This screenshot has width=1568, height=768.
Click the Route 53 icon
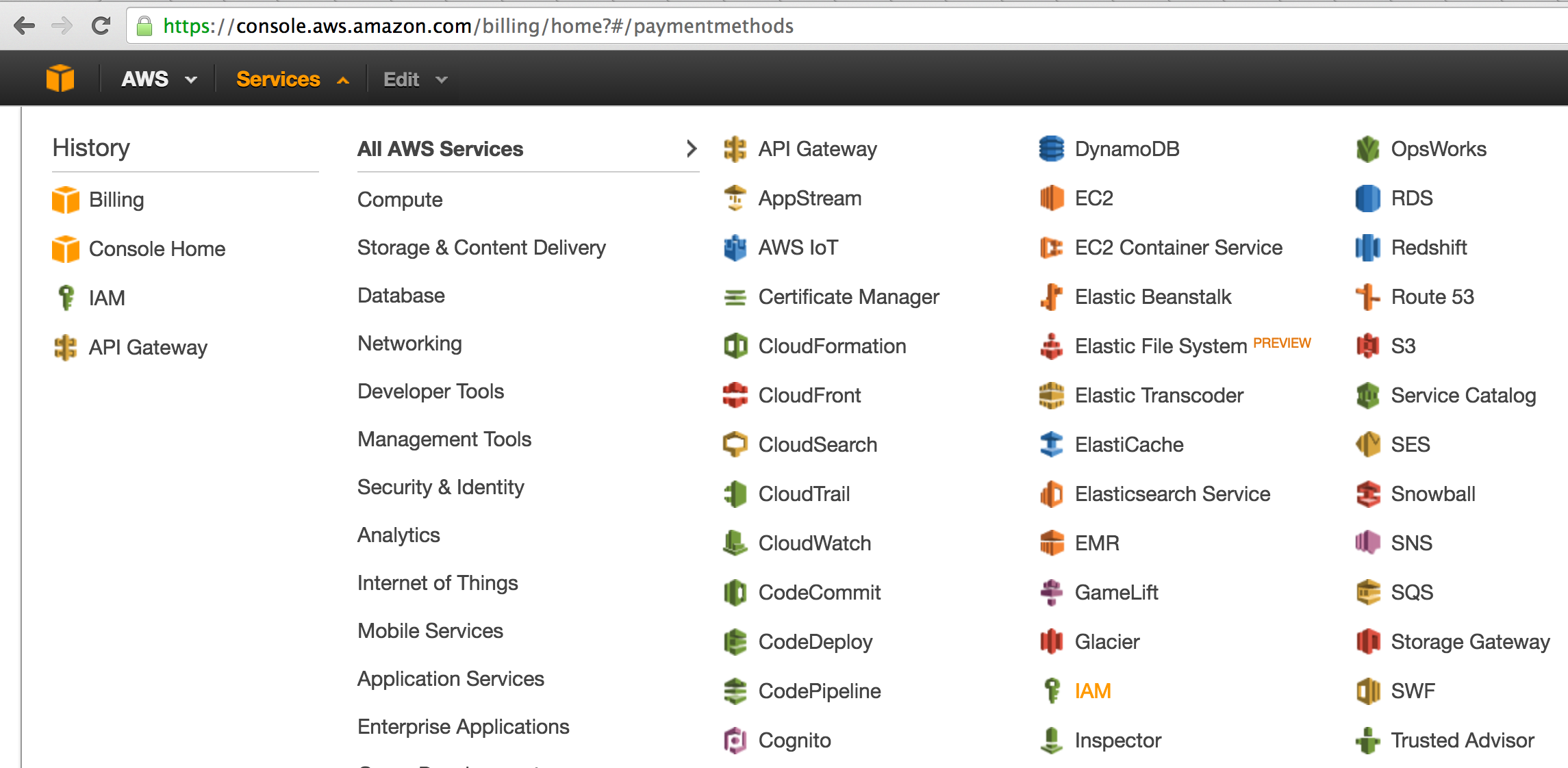click(x=1367, y=296)
